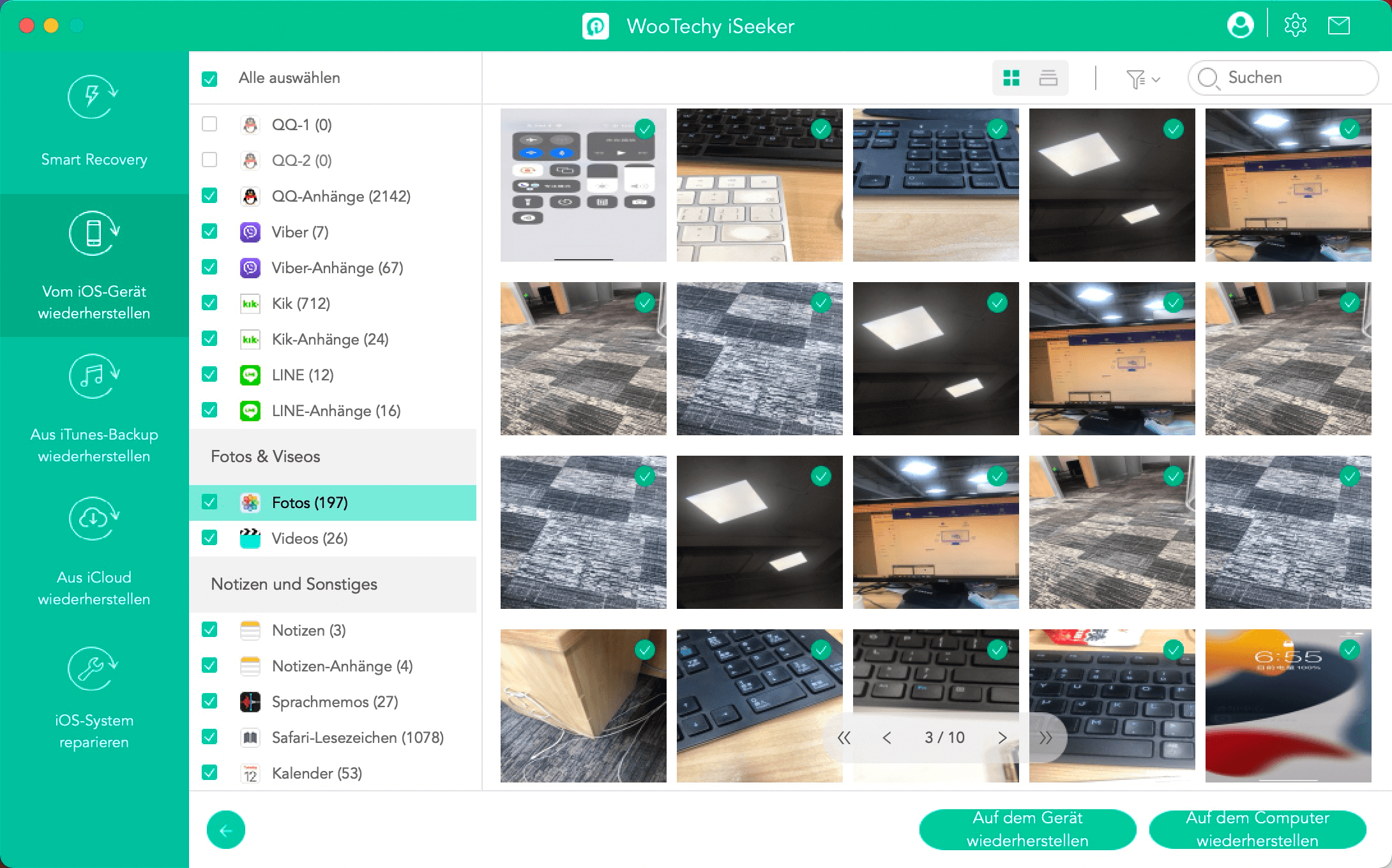Click the iOS-System reparieren wrench icon
This screenshot has height=868, width=1392.
[94, 669]
